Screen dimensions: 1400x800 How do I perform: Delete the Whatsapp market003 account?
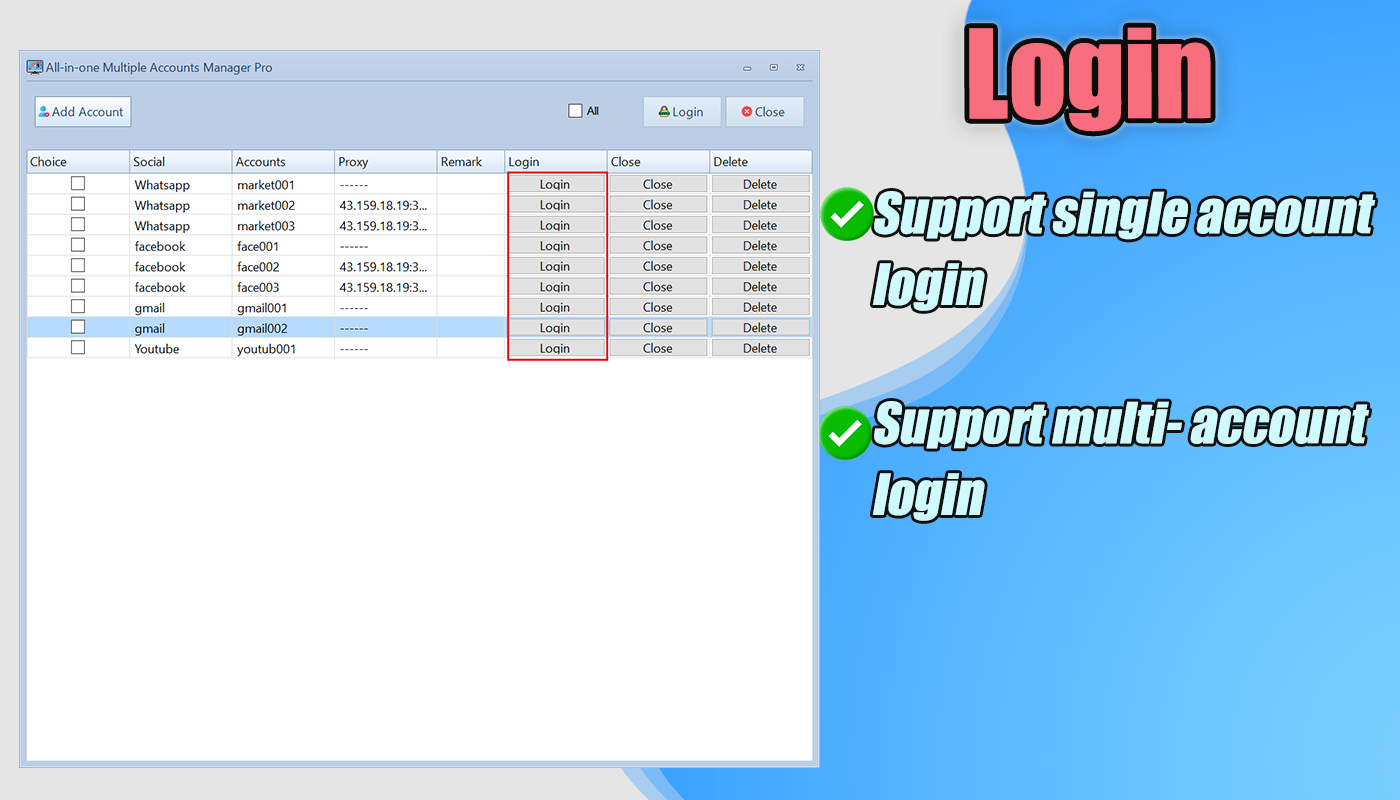760,225
